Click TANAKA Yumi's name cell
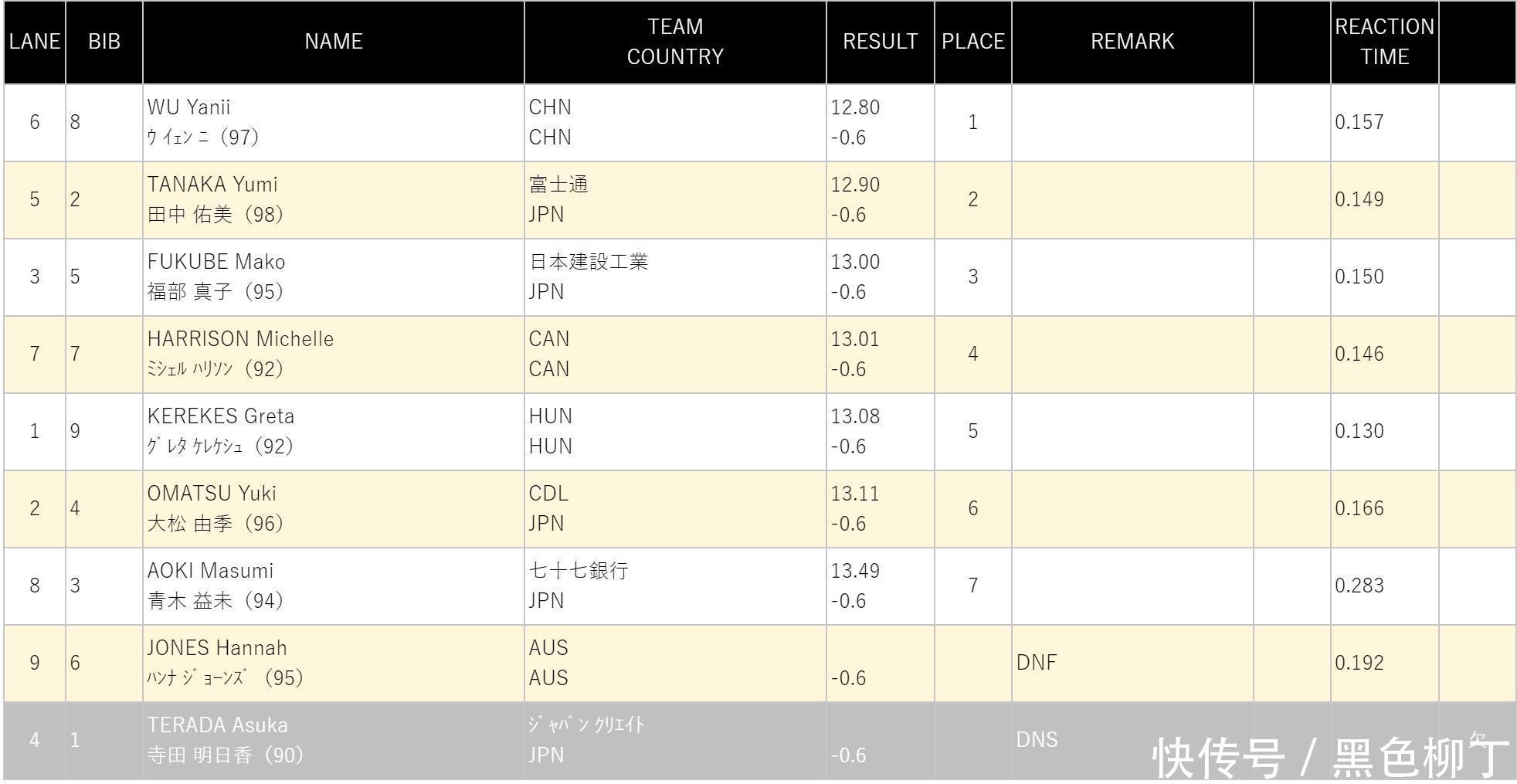Image resolution: width=1517 pixels, height=784 pixels. [x=212, y=185]
